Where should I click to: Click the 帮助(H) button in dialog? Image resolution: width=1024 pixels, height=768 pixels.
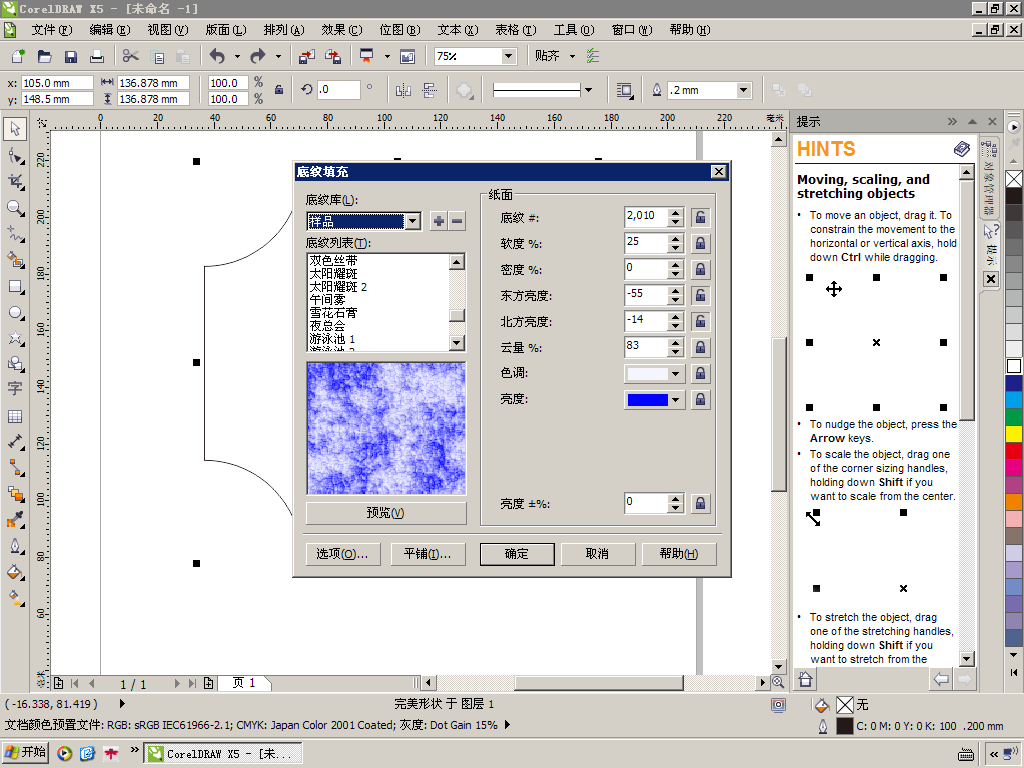[x=679, y=554]
